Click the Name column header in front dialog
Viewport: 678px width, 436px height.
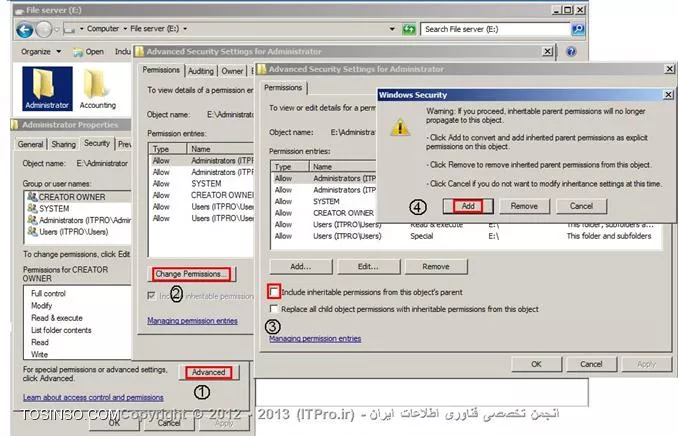[343, 167]
